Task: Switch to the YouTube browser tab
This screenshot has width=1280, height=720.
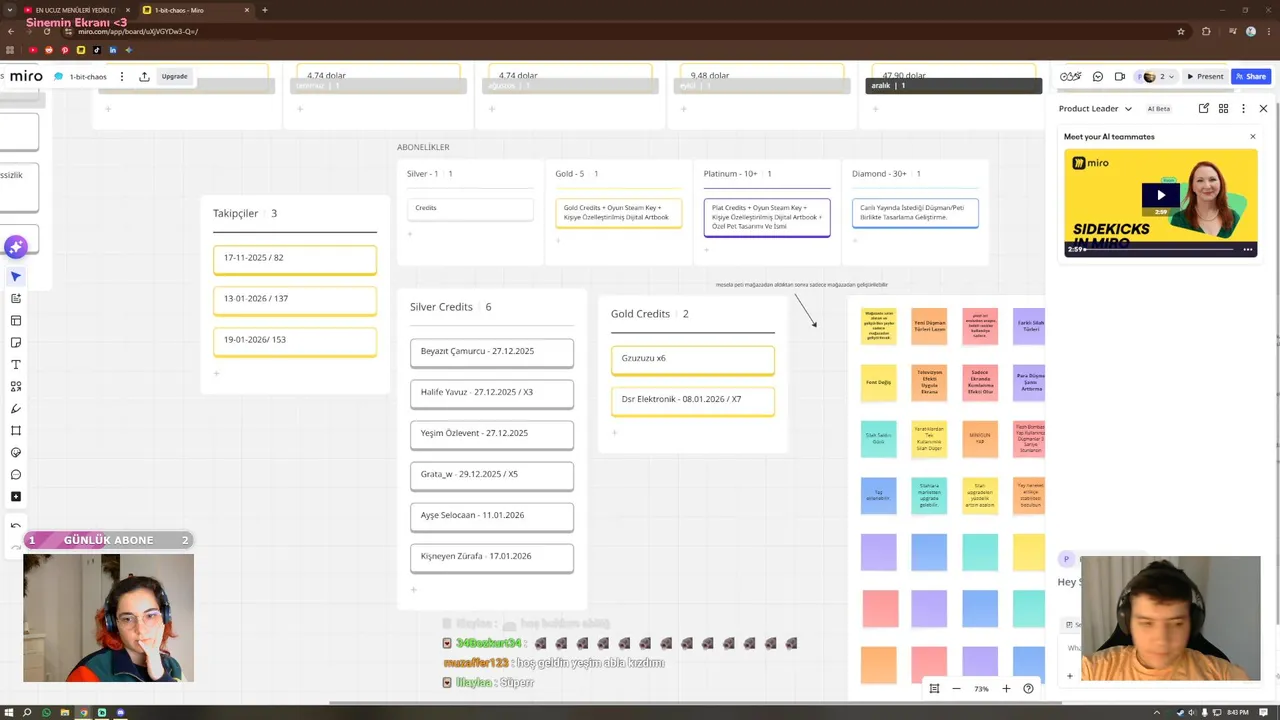Action: (x=75, y=10)
